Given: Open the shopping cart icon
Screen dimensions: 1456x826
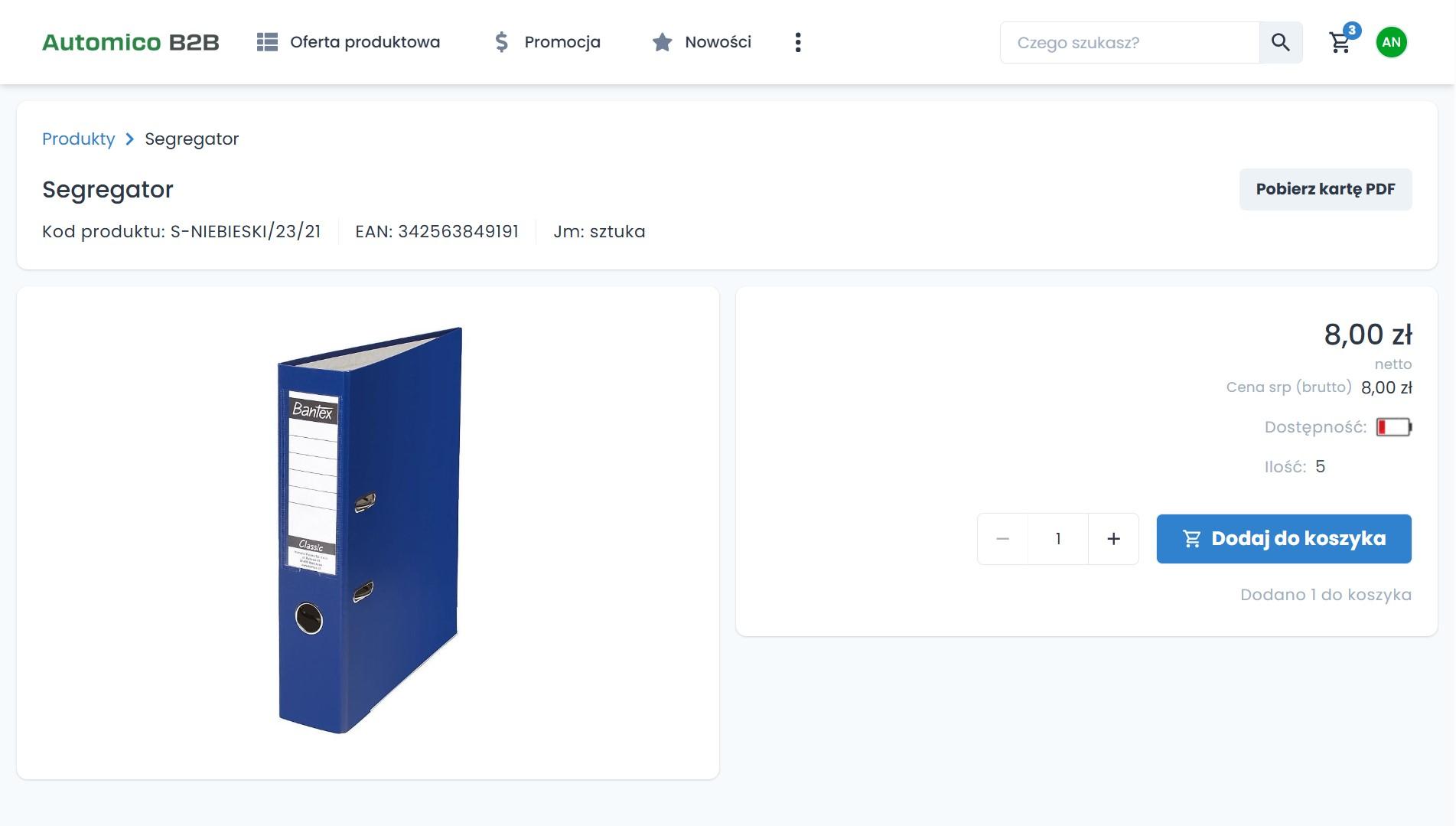Looking at the screenshot, I should pyautogui.click(x=1340, y=43).
